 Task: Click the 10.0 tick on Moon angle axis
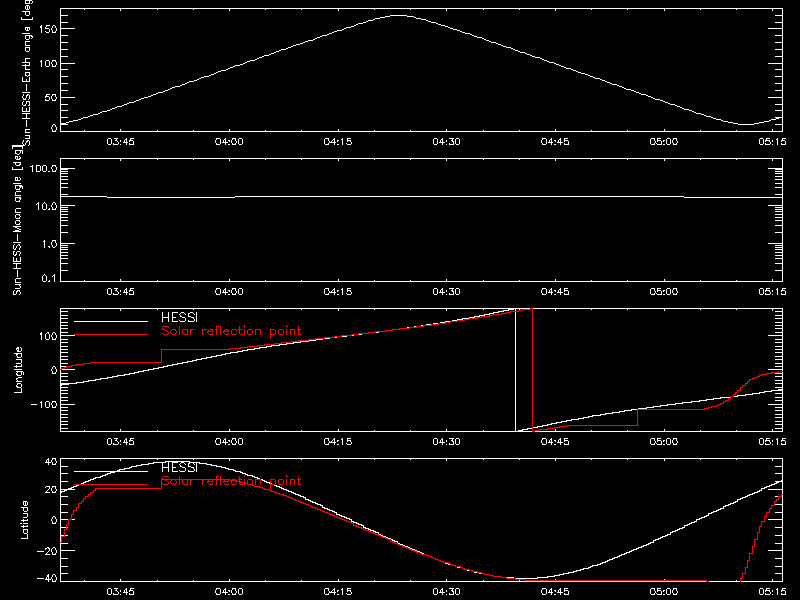[45, 206]
